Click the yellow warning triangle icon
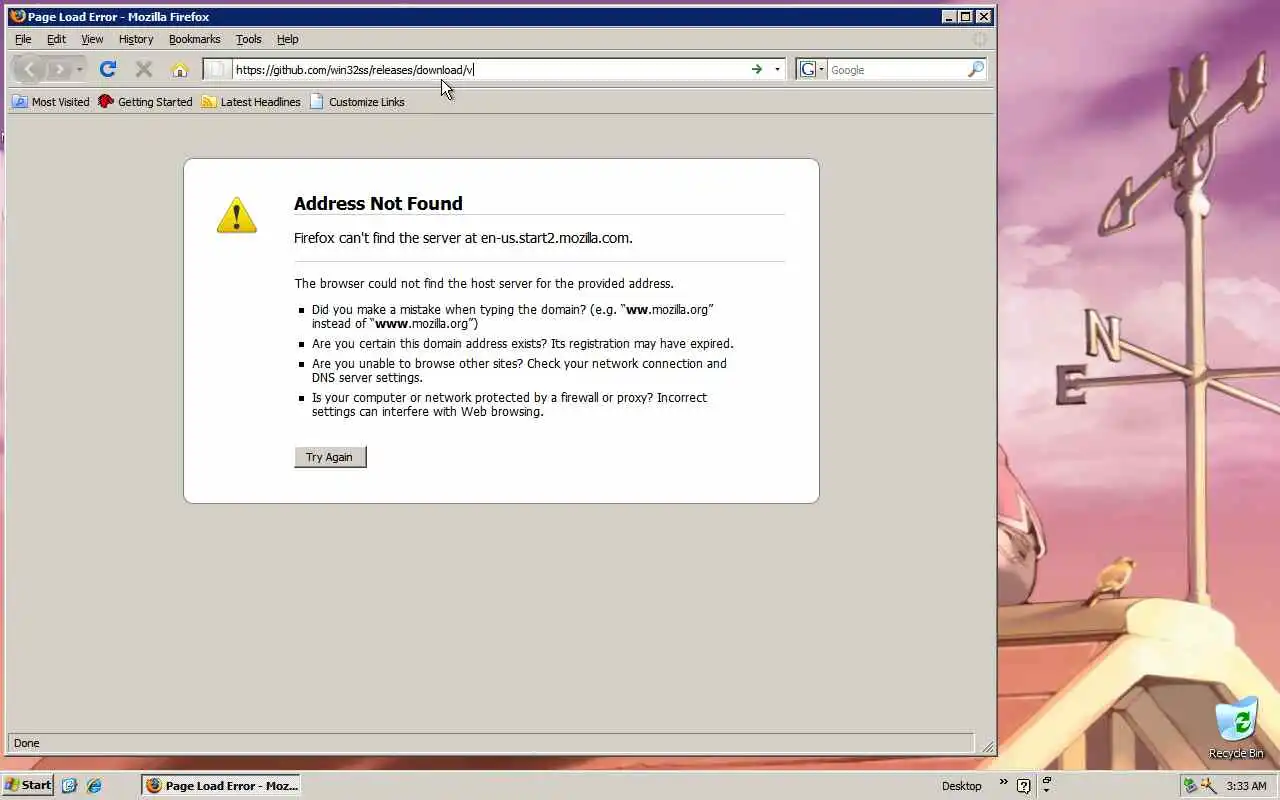Screen dimensions: 1280x800 pyautogui.click(x=237, y=215)
